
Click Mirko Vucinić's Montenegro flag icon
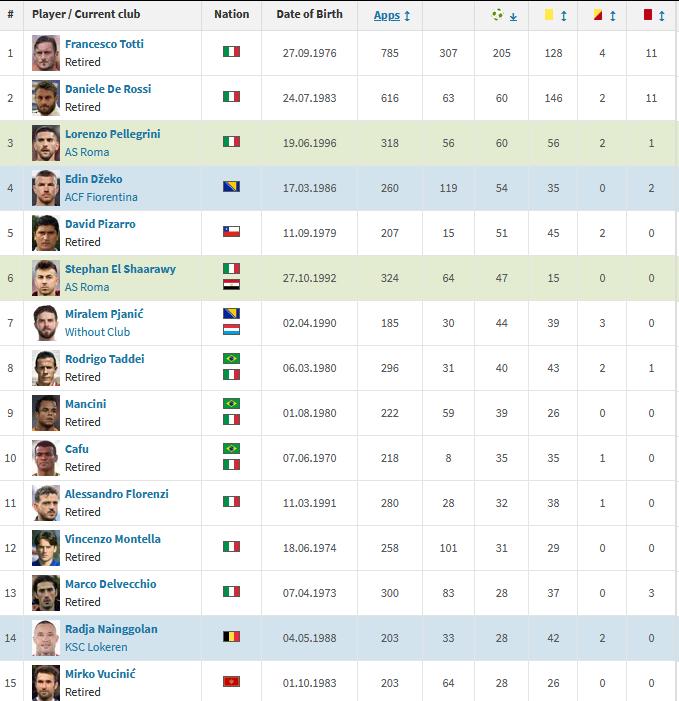232,682
